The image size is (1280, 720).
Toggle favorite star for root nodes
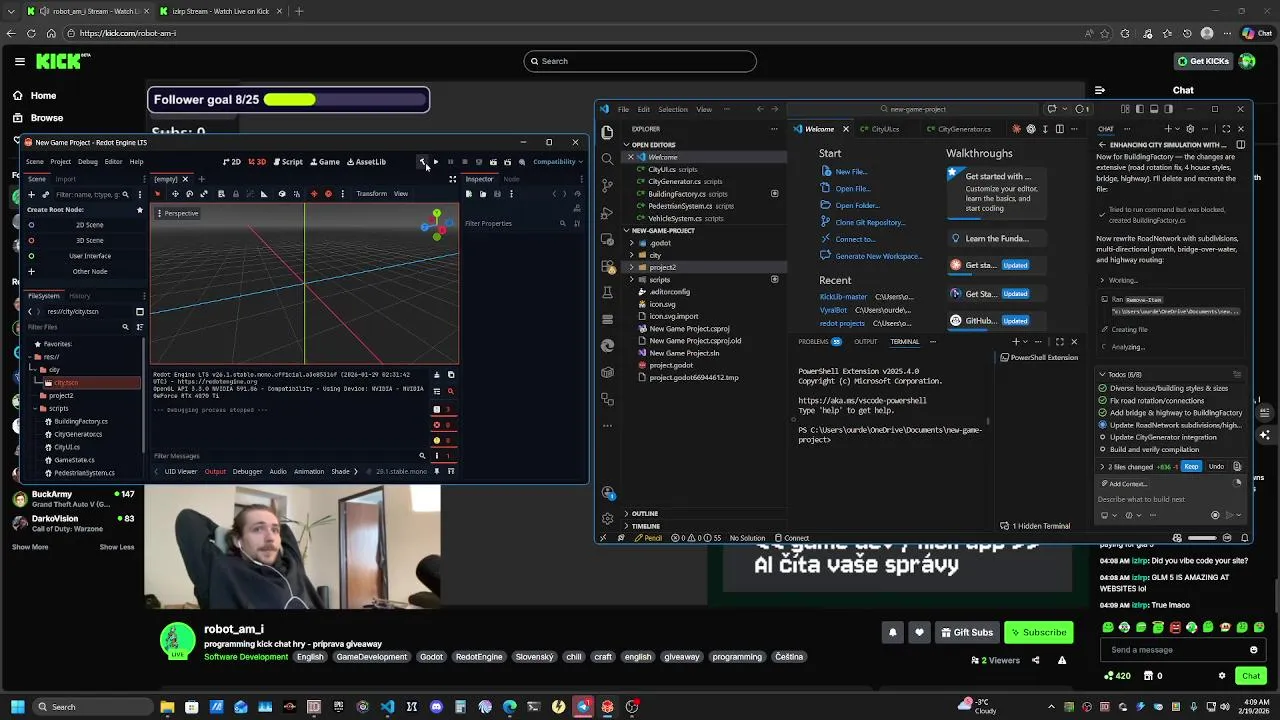(139, 210)
